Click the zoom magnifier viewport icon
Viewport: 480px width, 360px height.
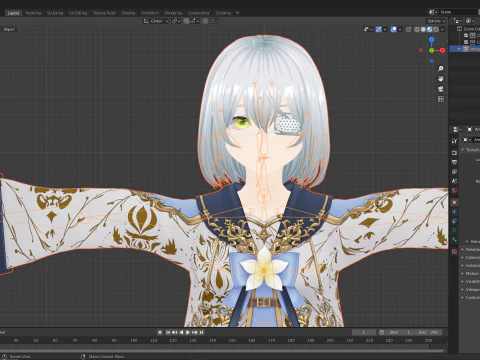[441, 69]
